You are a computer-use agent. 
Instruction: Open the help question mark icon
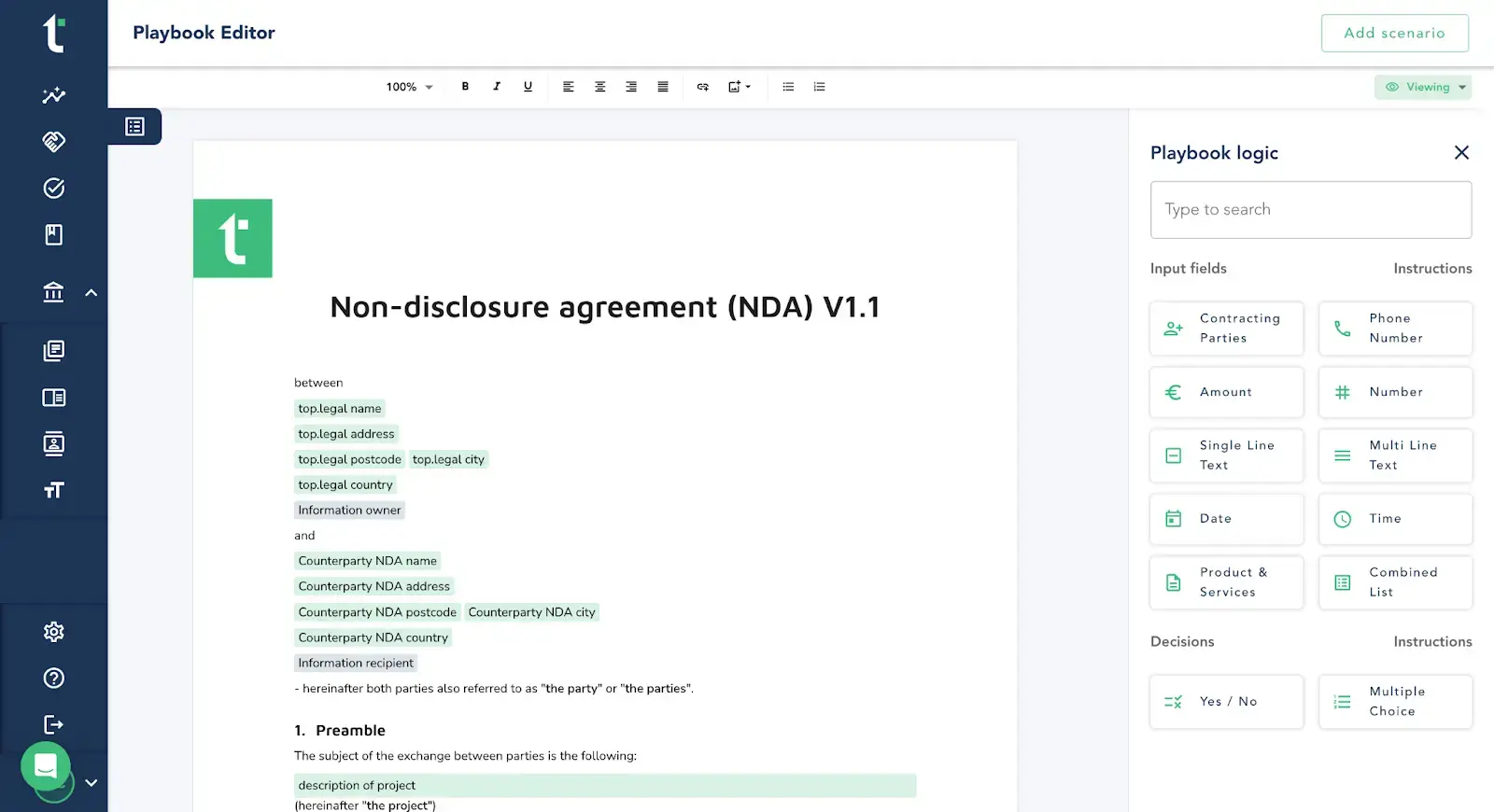[x=54, y=679]
